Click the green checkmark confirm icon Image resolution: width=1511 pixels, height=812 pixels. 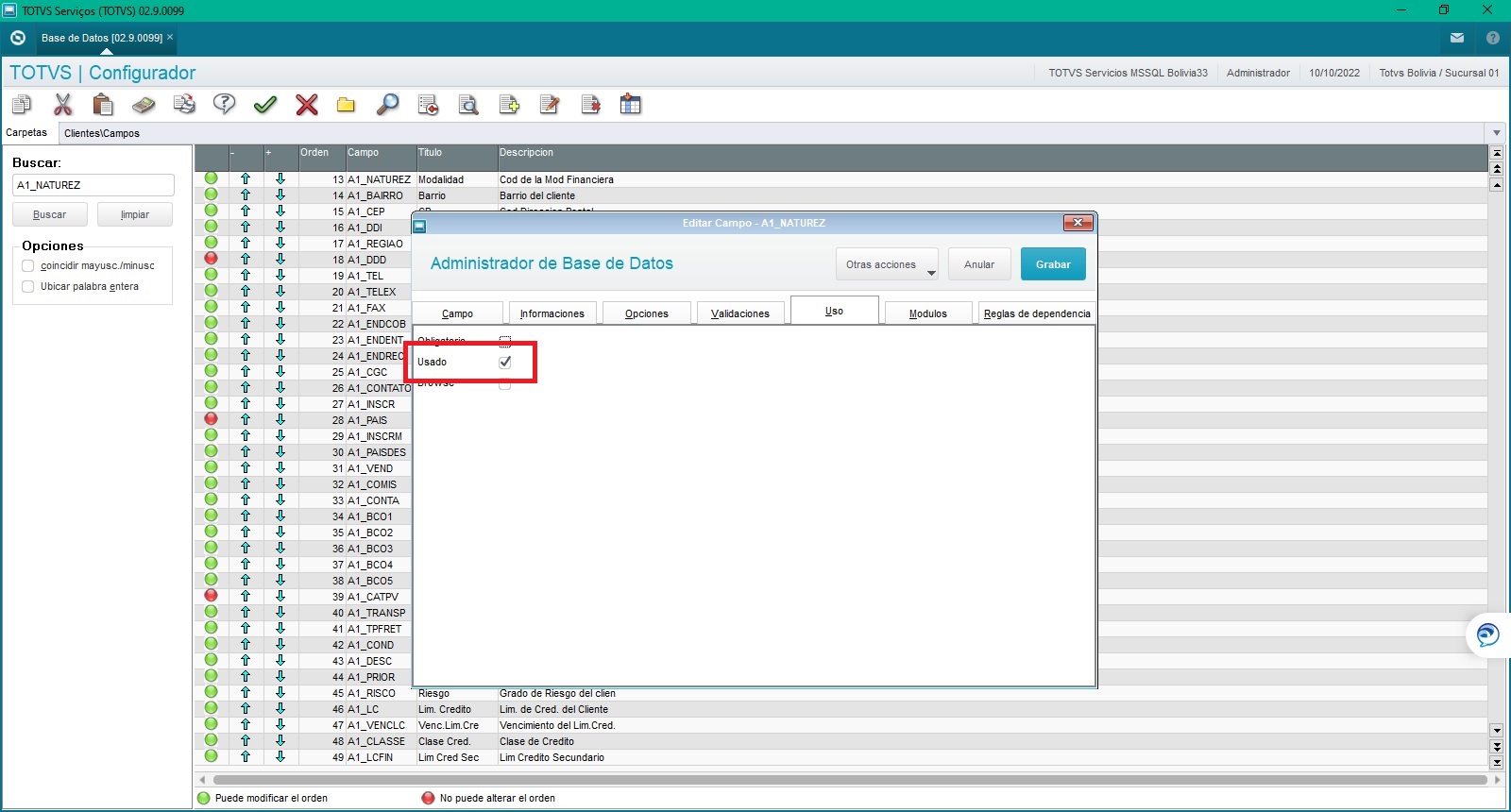pos(265,104)
